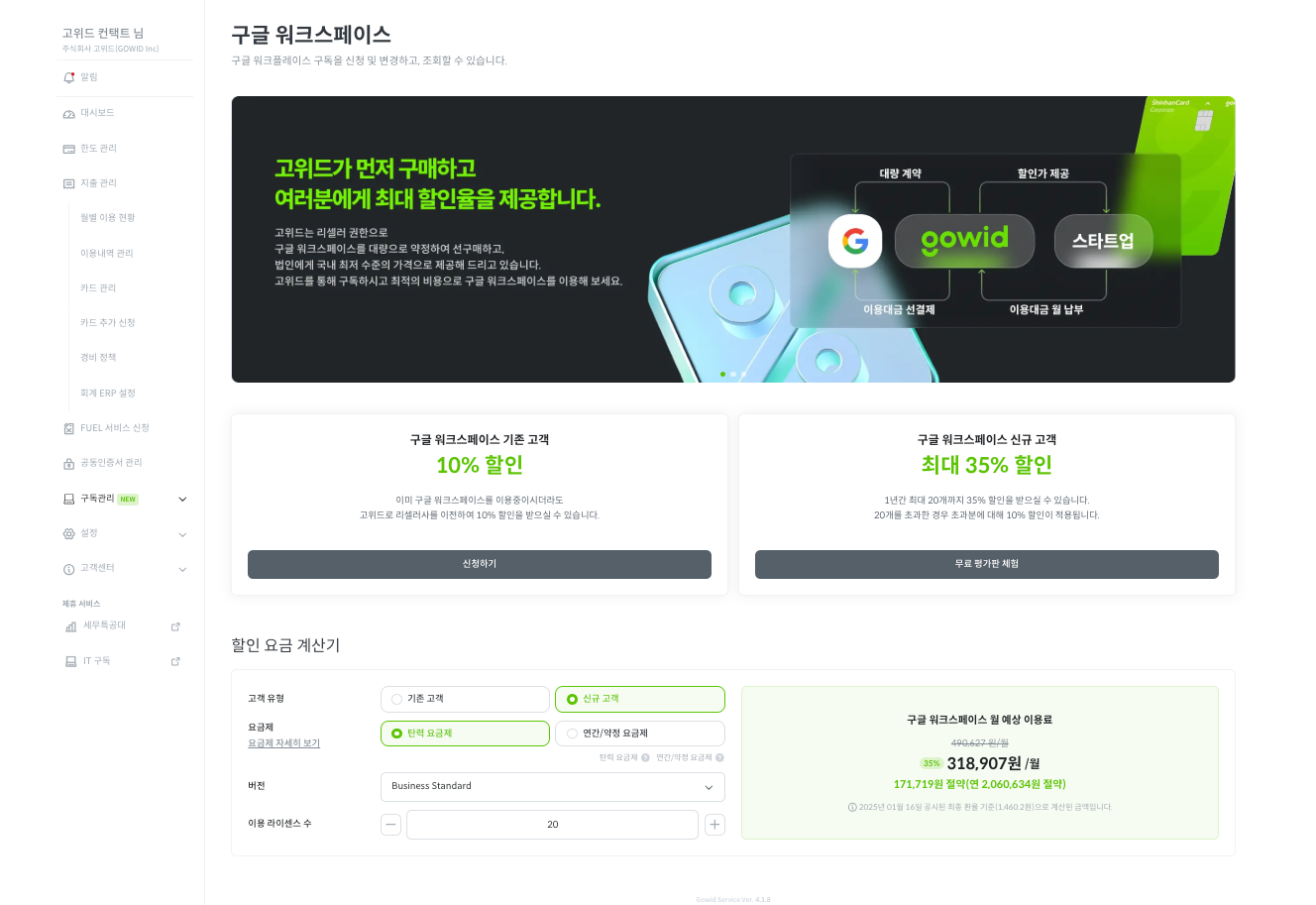Open IT 구독 external link icon
The height and width of the screenshot is (905, 1316).
point(175,661)
